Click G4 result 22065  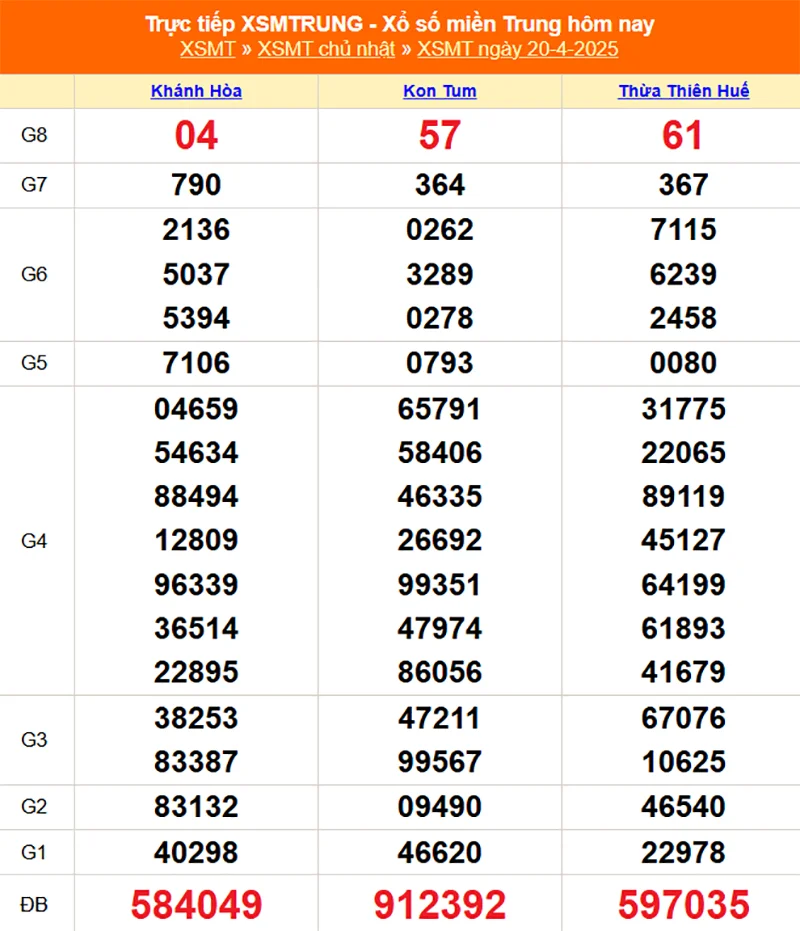tap(683, 453)
